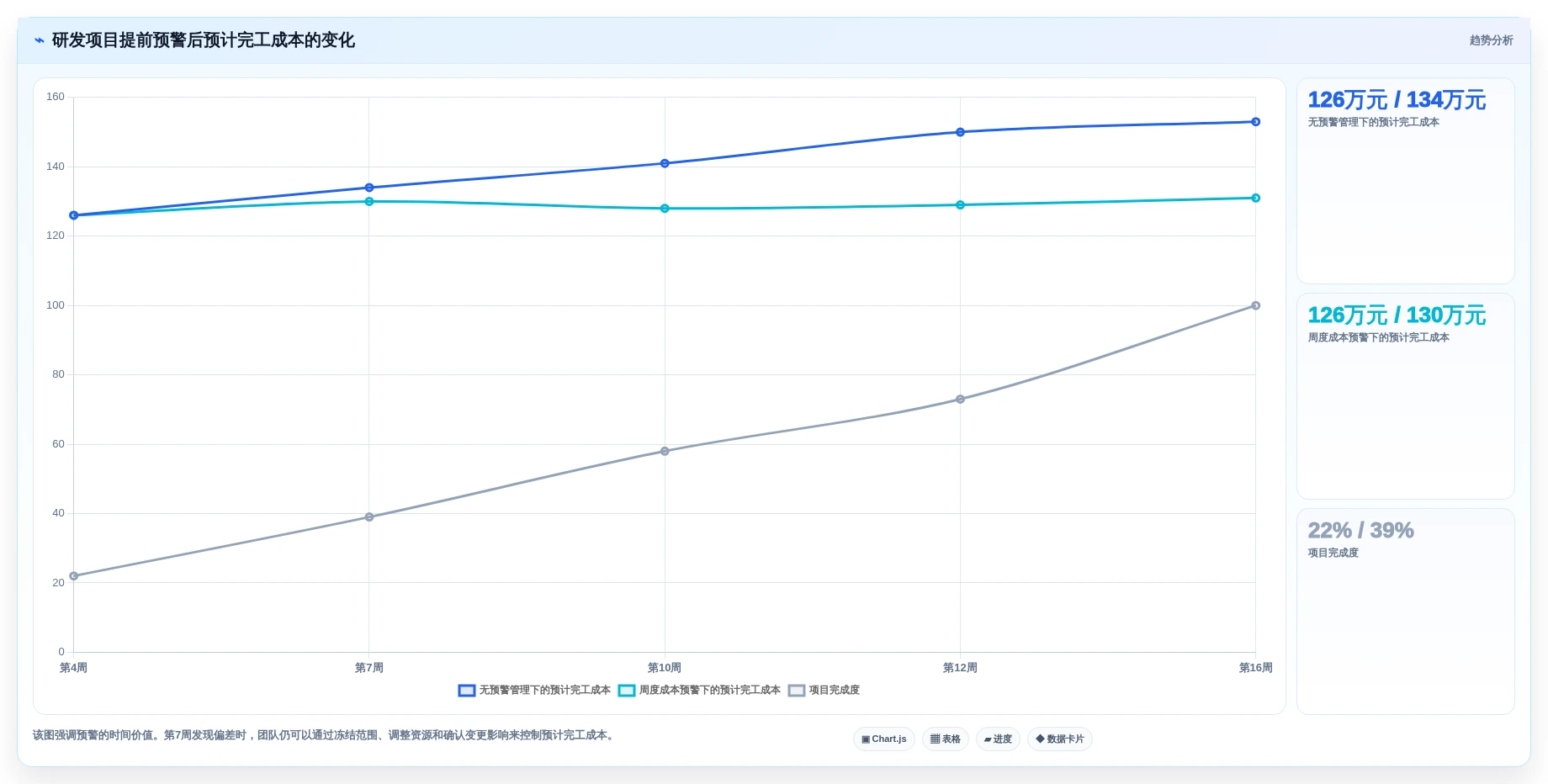Click the 126万元 / 134万元 card value
This screenshot has height=784, width=1548.
(x=1397, y=100)
